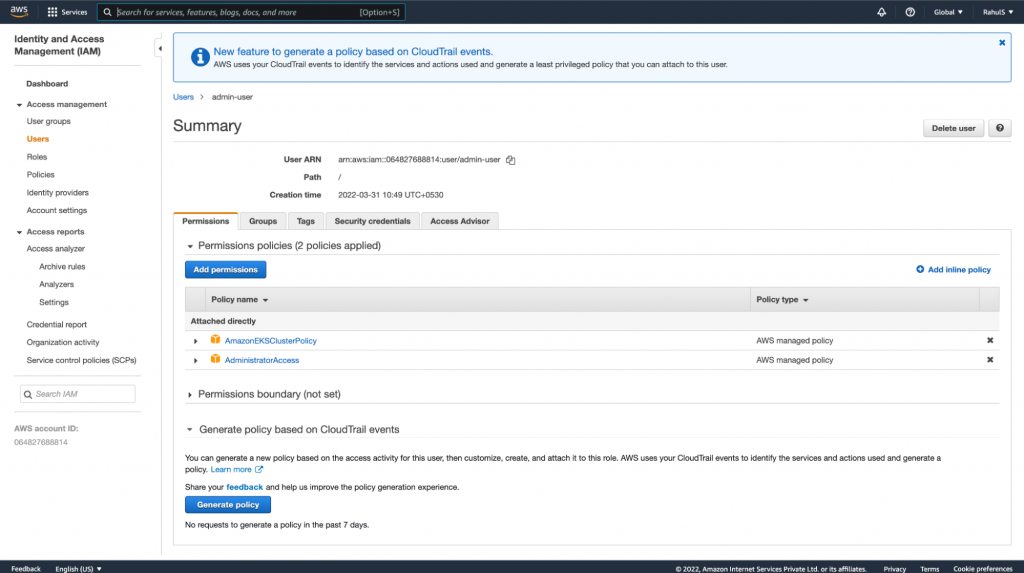
Task: Open Access analyzer in the sidebar
Action: (56, 248)
